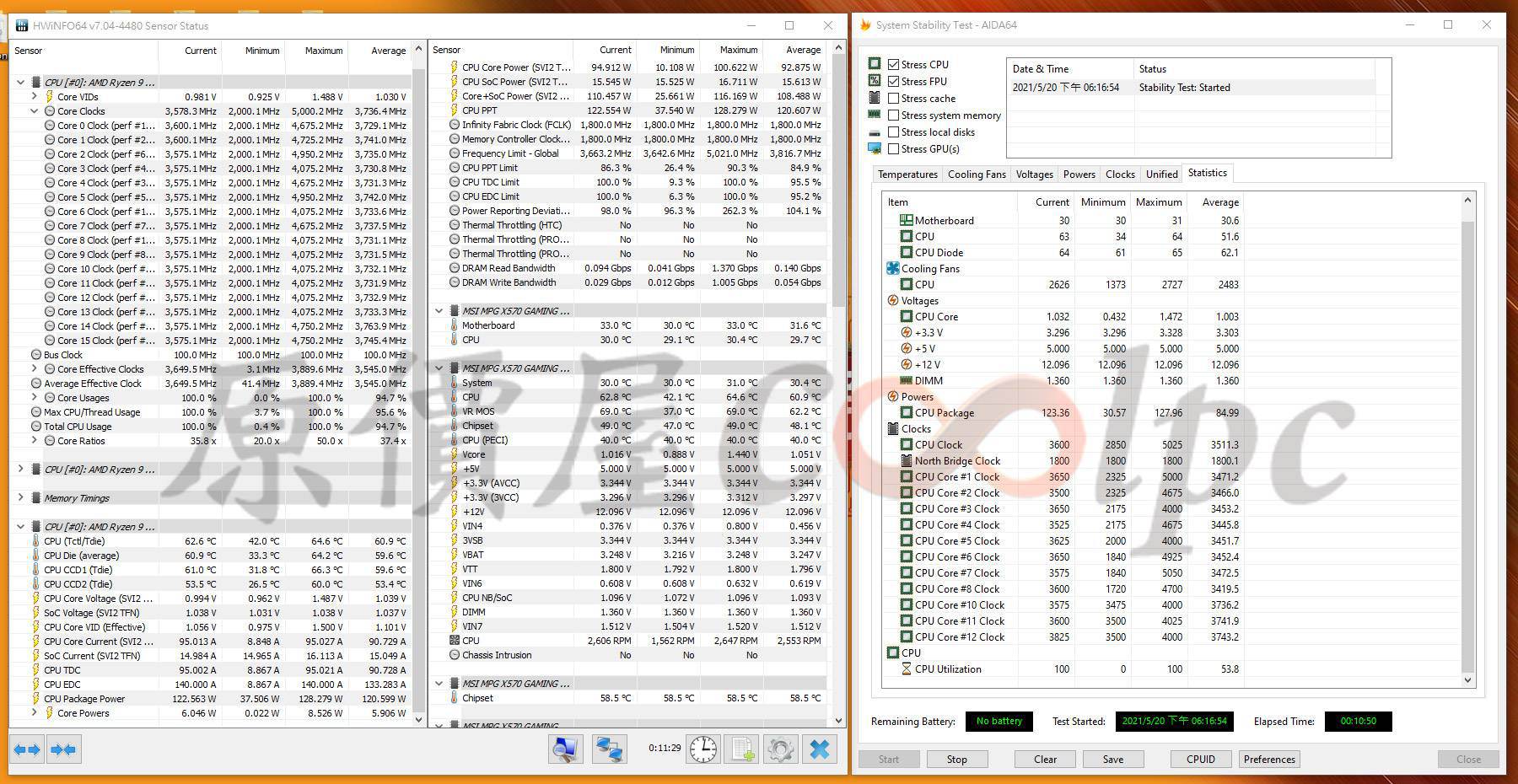Click the Save button
The width and height of the screenshot is (1518, 784).
(x=1112, y=759)
